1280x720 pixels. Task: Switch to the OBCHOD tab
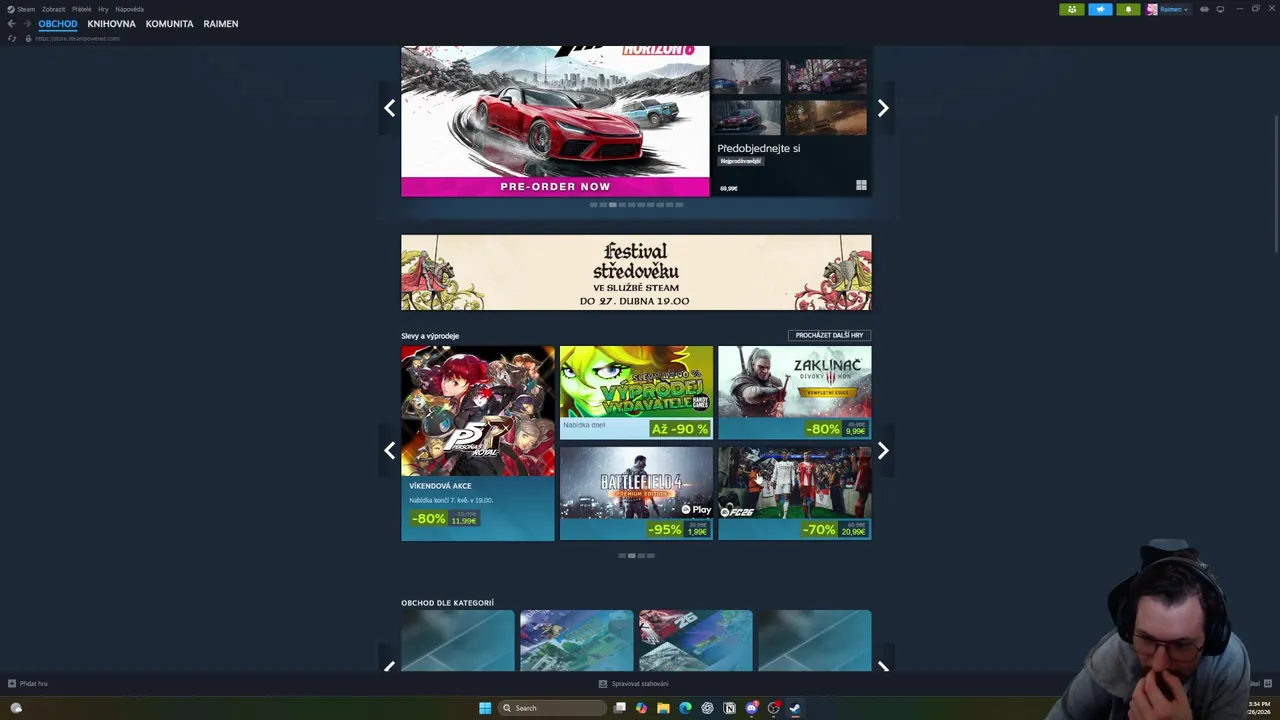pyautogui.click(x=58, y=24)
